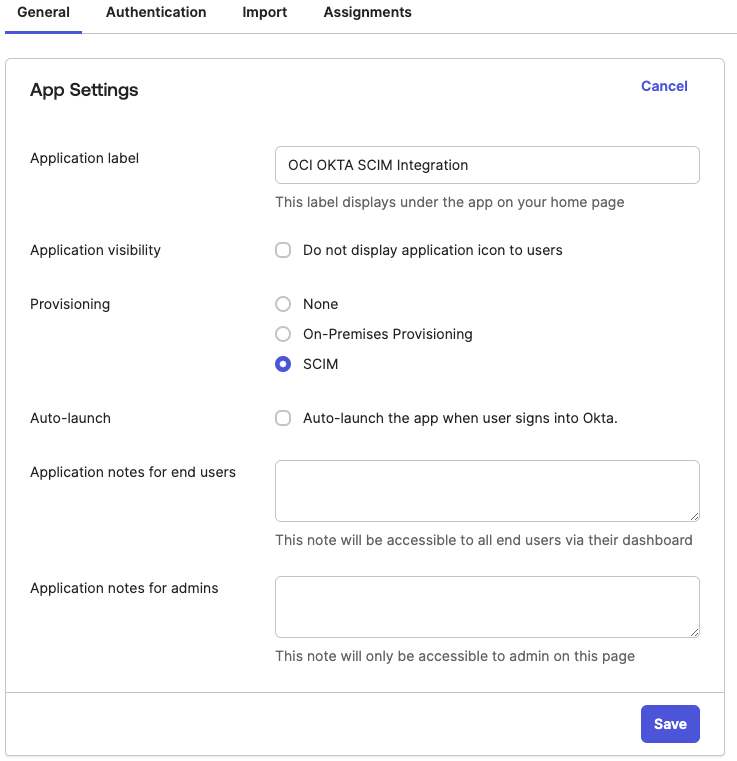Click the 'Application label' field label
737x761 pixels.
[x=85, y=158]
